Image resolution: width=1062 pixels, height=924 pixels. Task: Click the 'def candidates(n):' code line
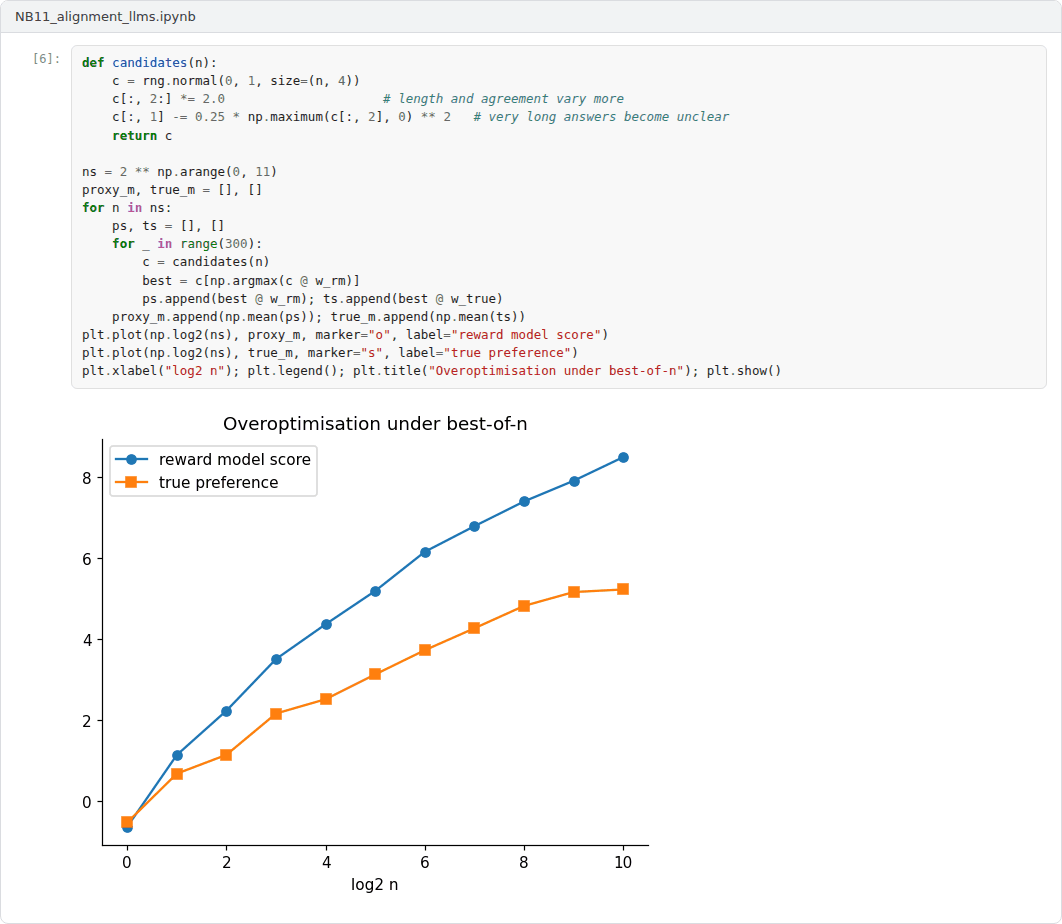point(149,62)
